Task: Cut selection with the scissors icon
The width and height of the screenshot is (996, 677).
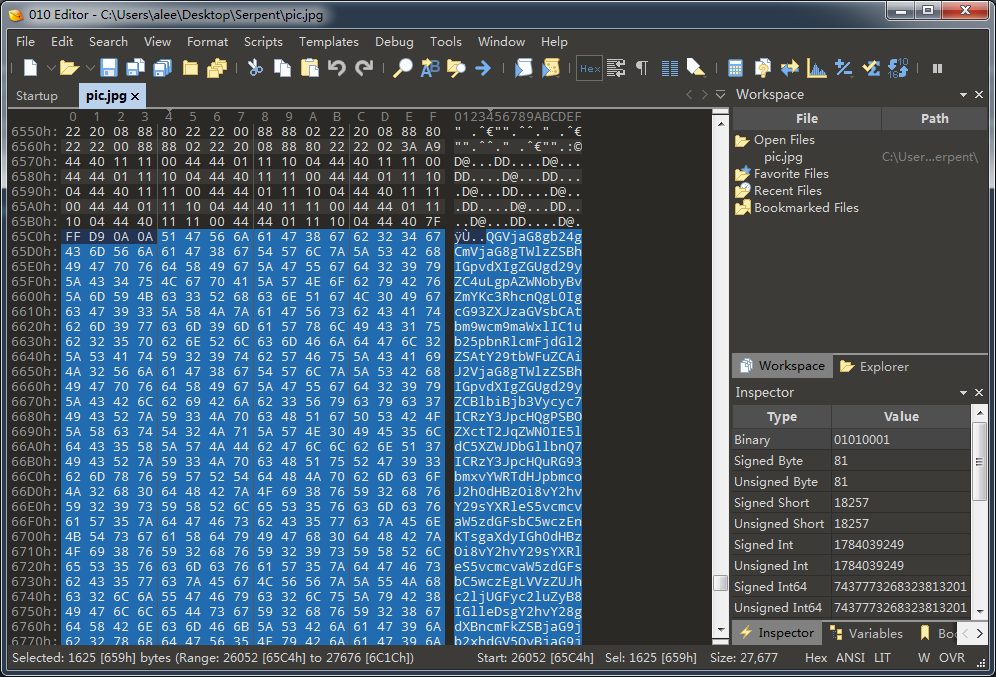Action: (x=255, y=68)
